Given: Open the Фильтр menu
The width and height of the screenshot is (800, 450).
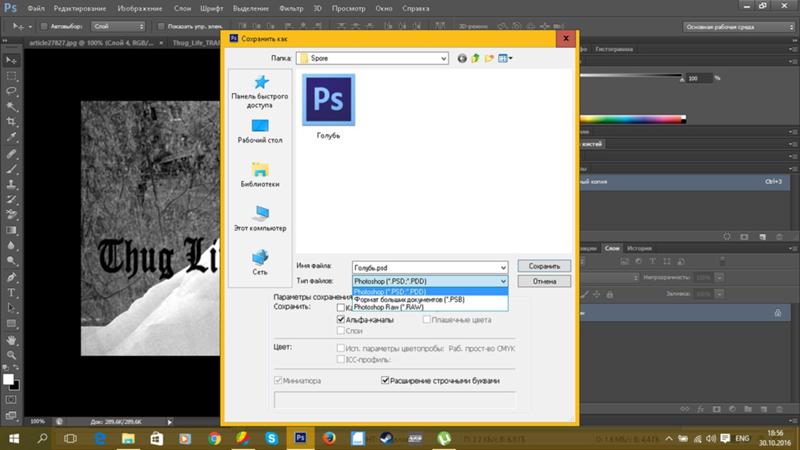Looking at the screenshot, I should [x=291, y=8].
